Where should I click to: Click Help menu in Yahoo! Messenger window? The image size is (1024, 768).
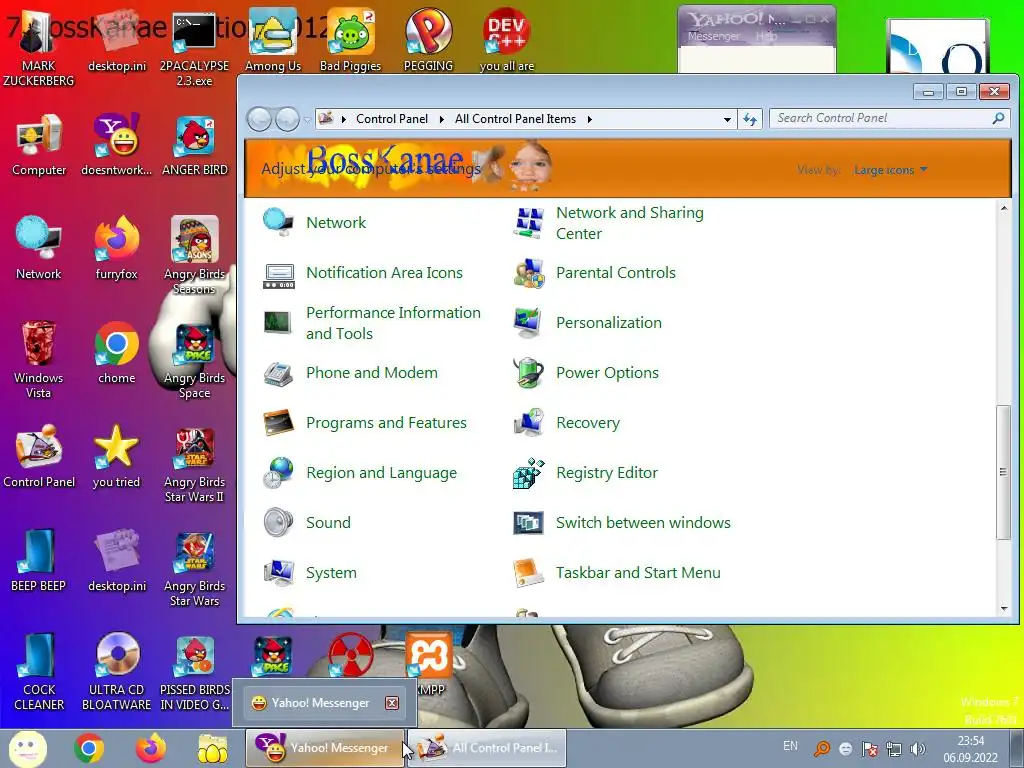[x=766, y=37]
